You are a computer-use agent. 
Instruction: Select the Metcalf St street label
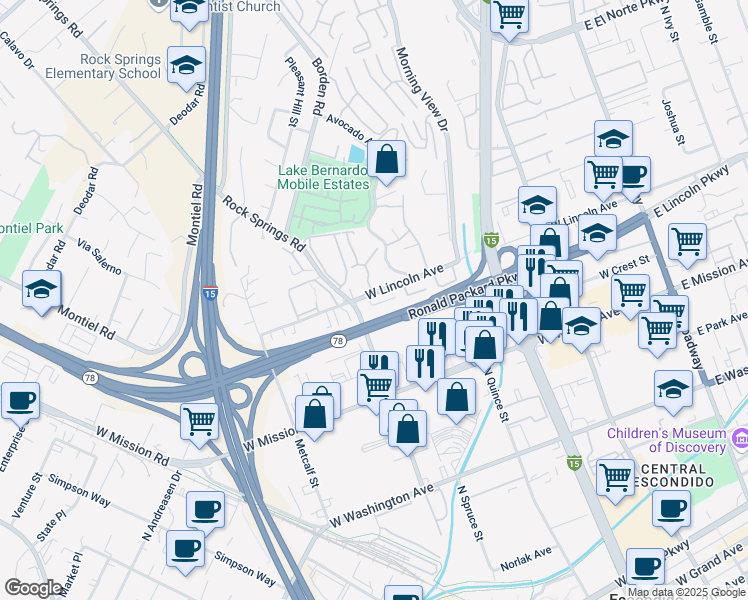[x=306, y=463]
